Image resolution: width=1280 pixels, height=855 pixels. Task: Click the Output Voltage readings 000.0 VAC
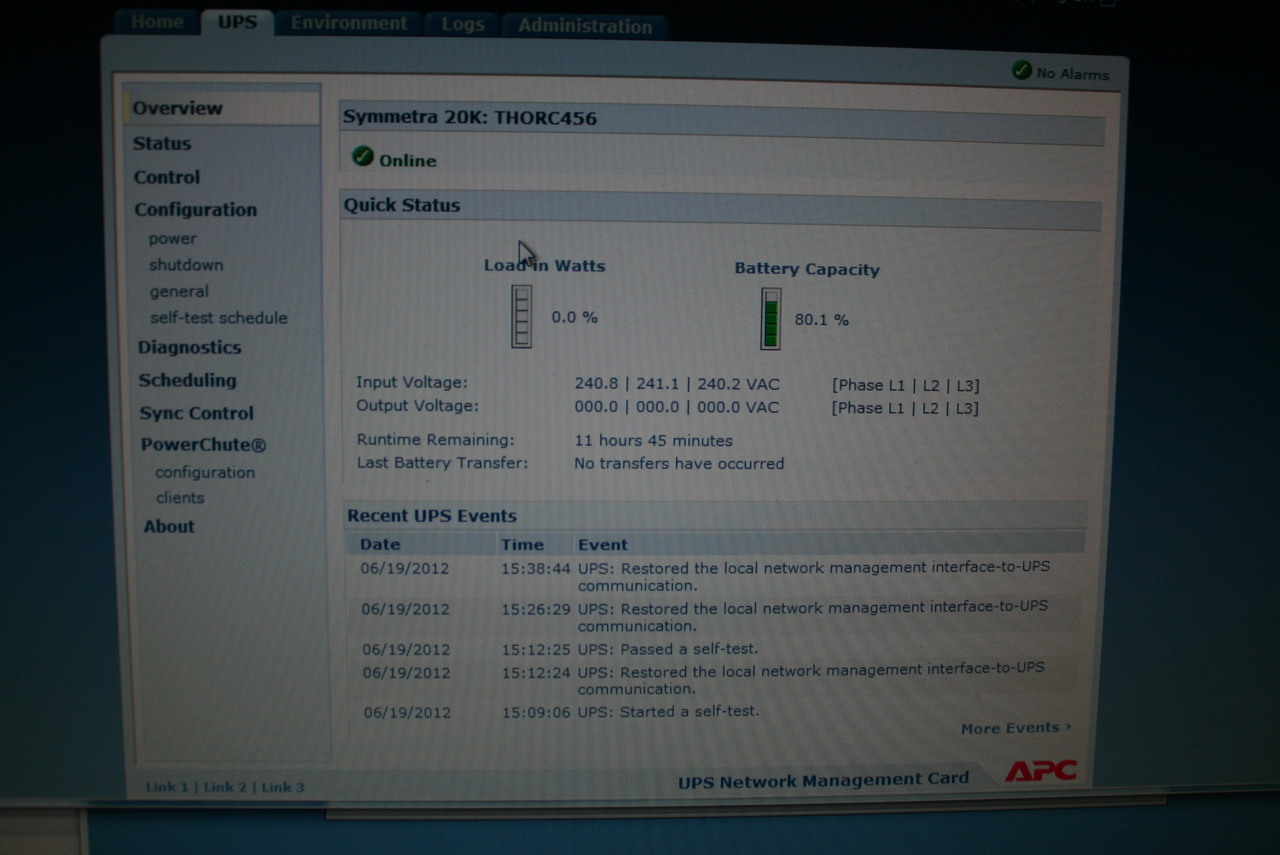677,407
